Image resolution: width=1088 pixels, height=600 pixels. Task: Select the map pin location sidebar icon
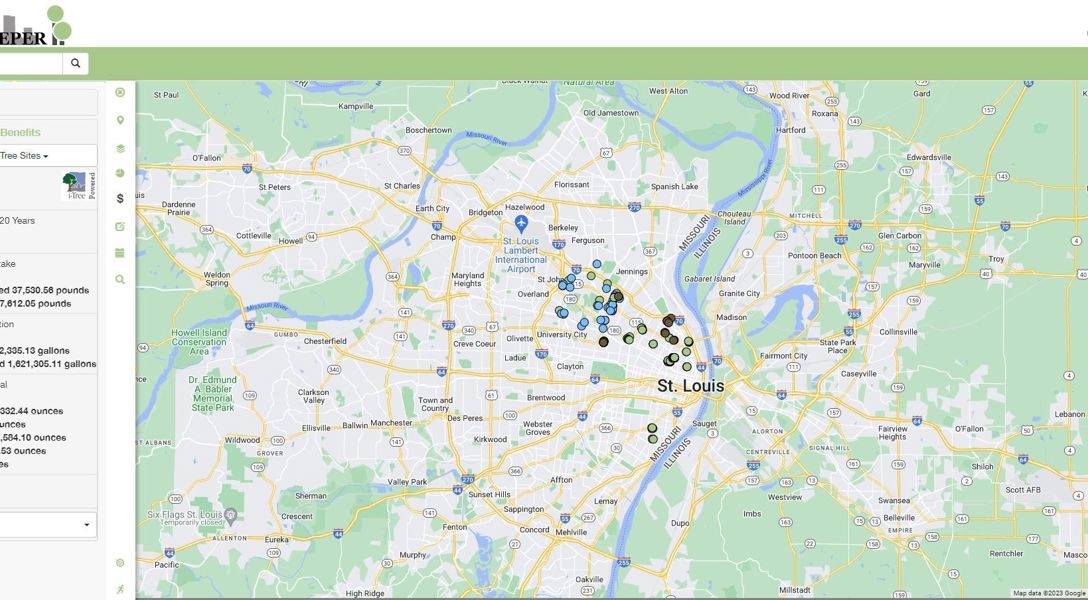tap(120, 120)
